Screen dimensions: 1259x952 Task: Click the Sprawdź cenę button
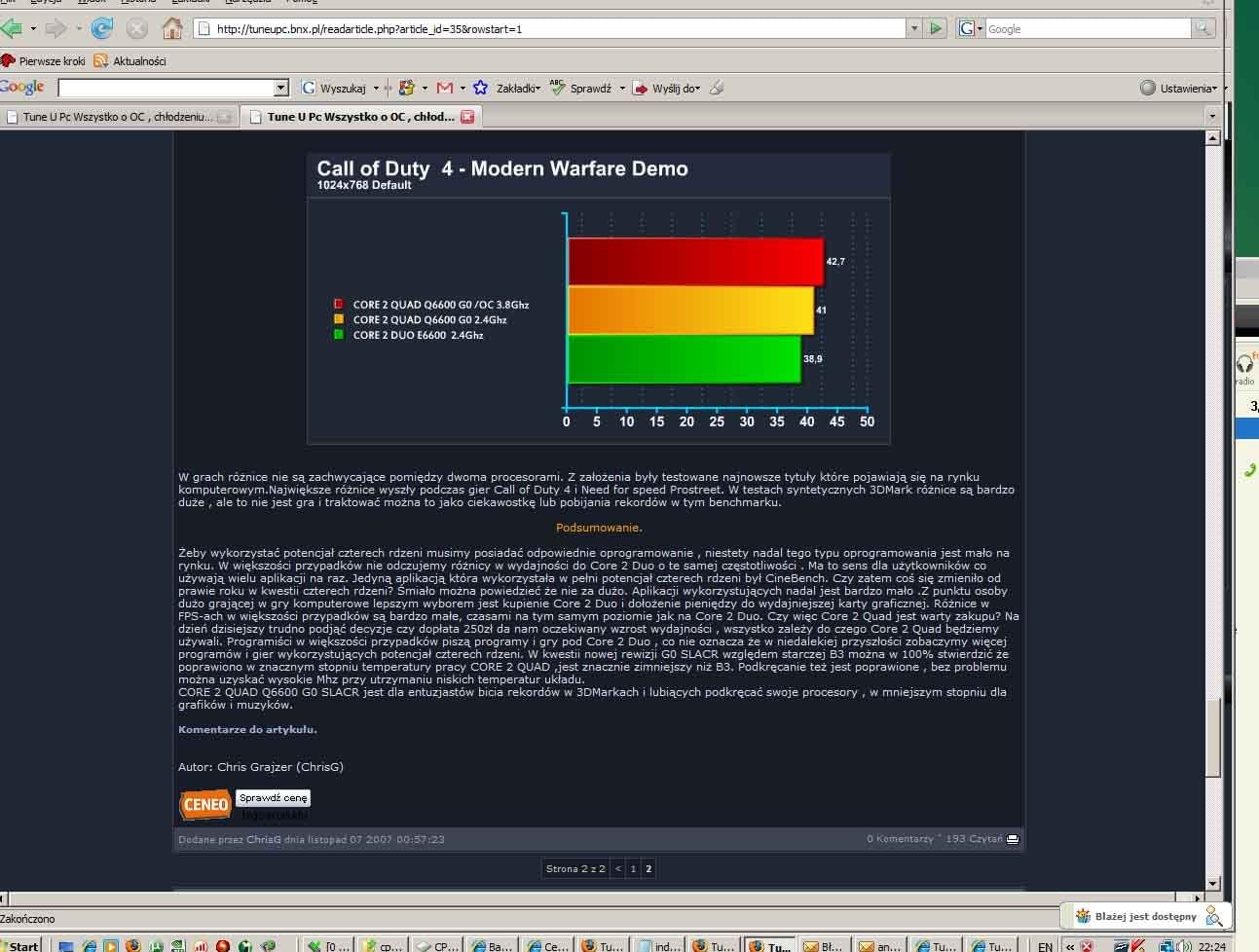point(273,797)
